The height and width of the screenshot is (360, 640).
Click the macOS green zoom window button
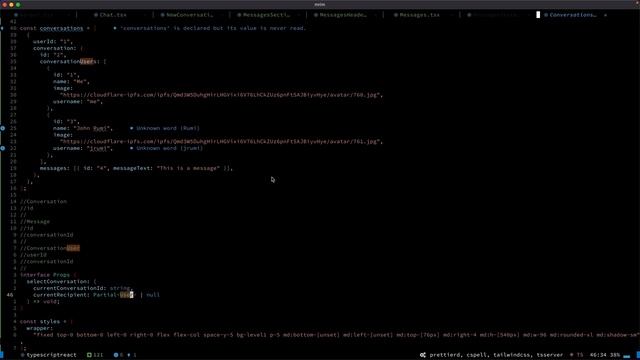(18, 4)
